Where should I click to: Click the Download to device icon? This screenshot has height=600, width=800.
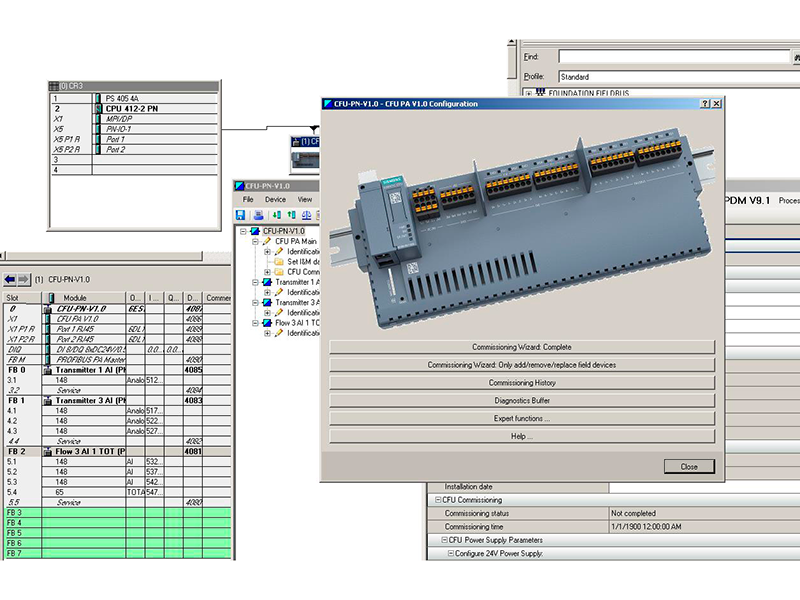277,215
